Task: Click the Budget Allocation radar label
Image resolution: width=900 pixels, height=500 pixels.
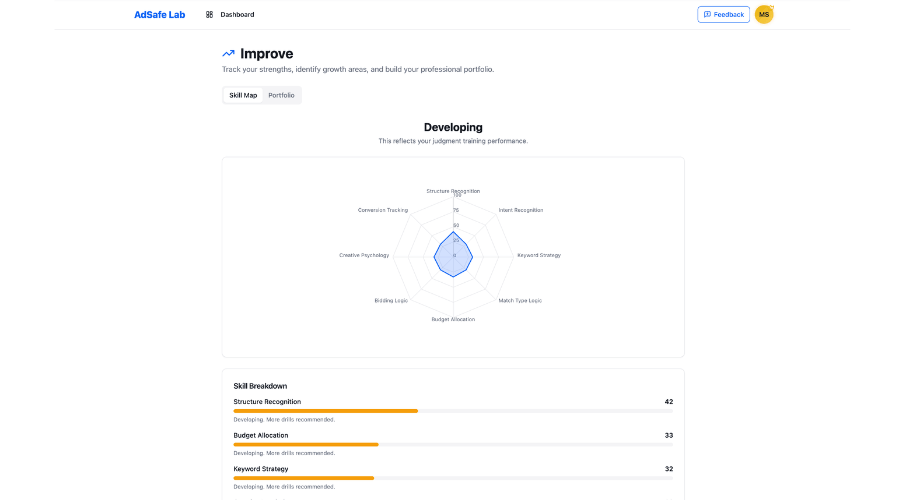Action: pos(453,319)
